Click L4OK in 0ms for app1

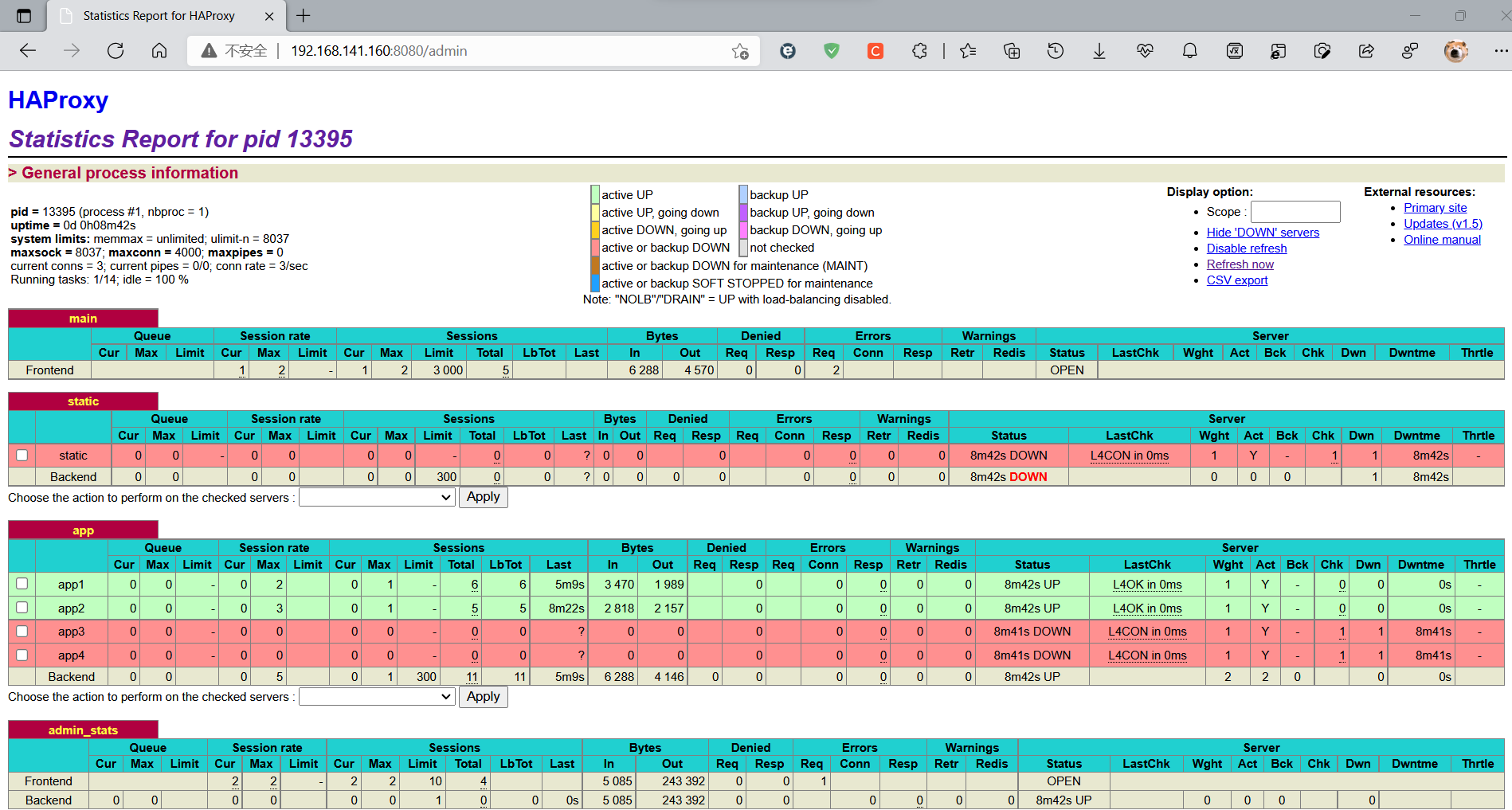pos(1147,585)
